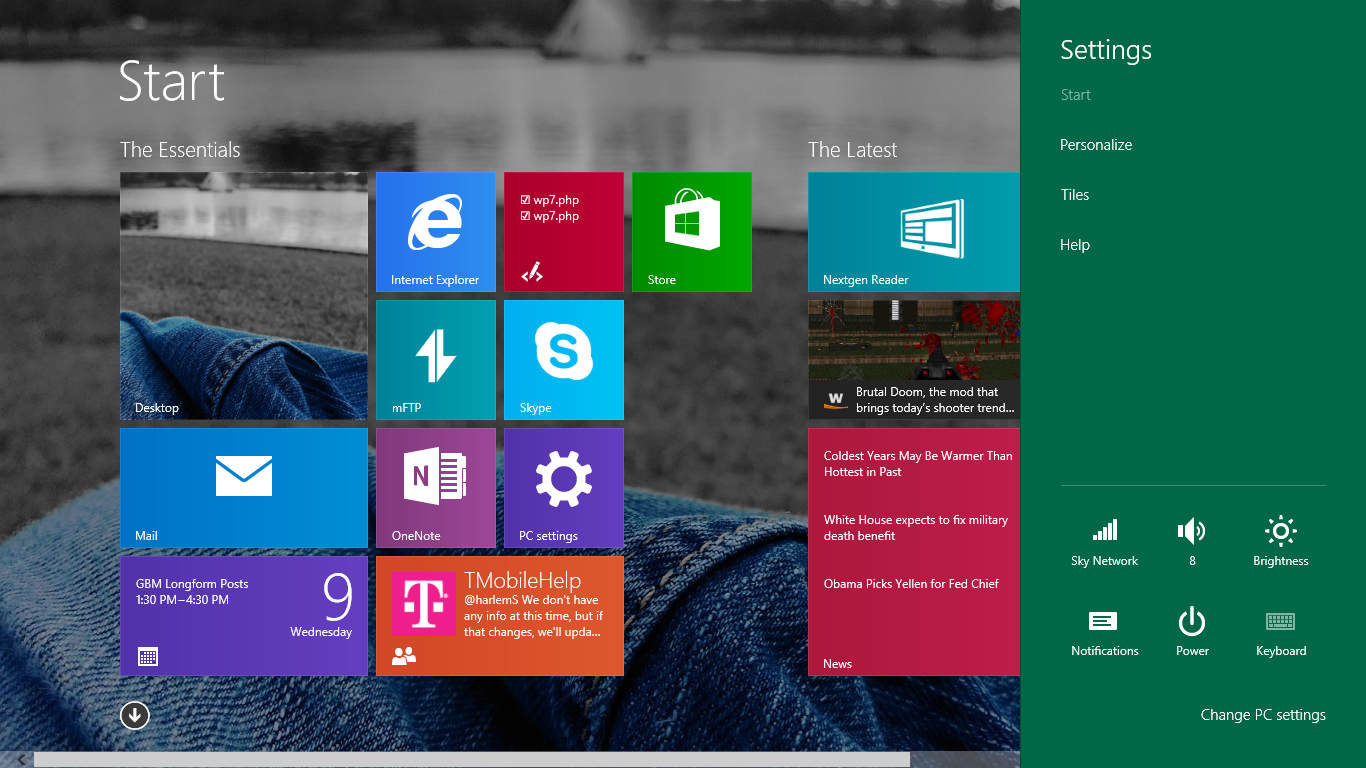Open Internet Explorer from its tile
1366x768 pixels.
click(435, 231)
